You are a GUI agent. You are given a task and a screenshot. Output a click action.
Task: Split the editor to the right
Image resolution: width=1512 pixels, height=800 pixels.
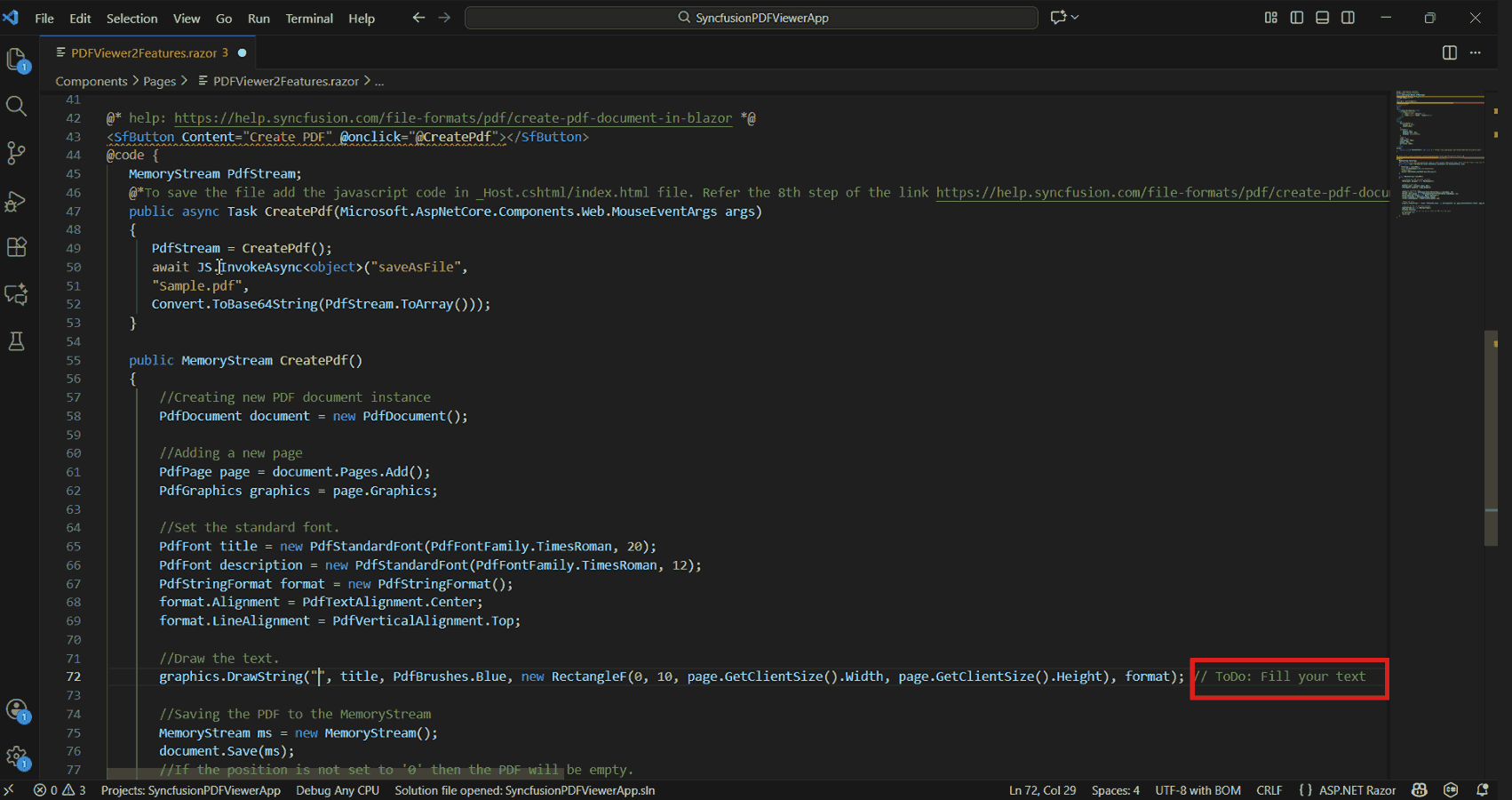(1450, 52)
